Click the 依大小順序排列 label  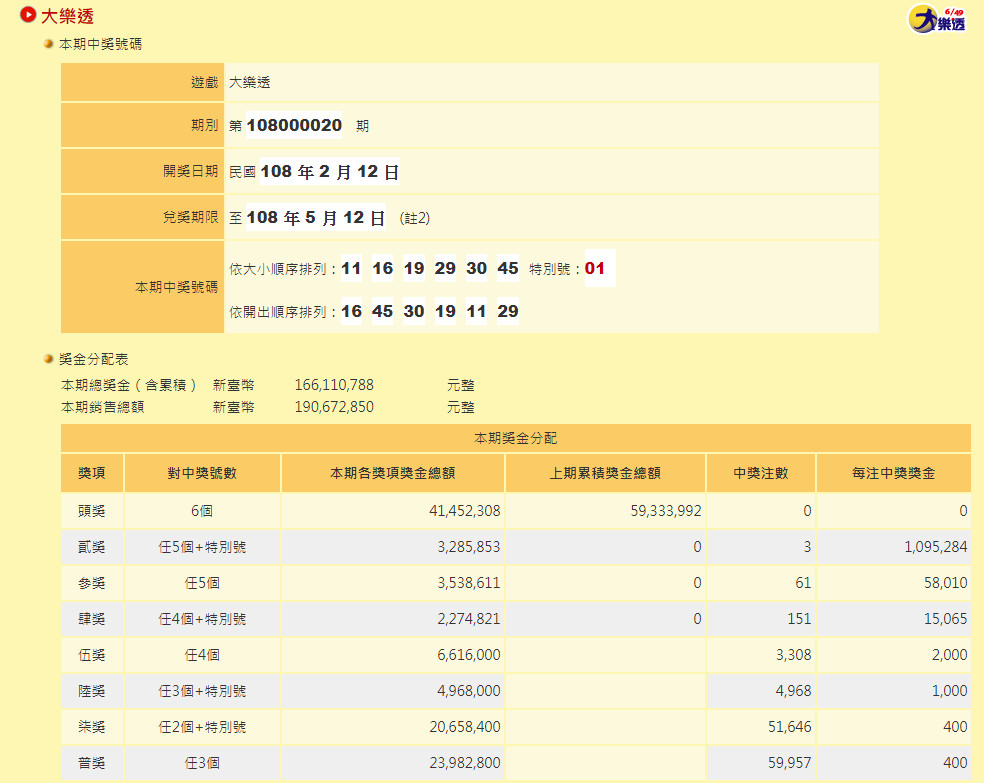[x=284, y=269]
